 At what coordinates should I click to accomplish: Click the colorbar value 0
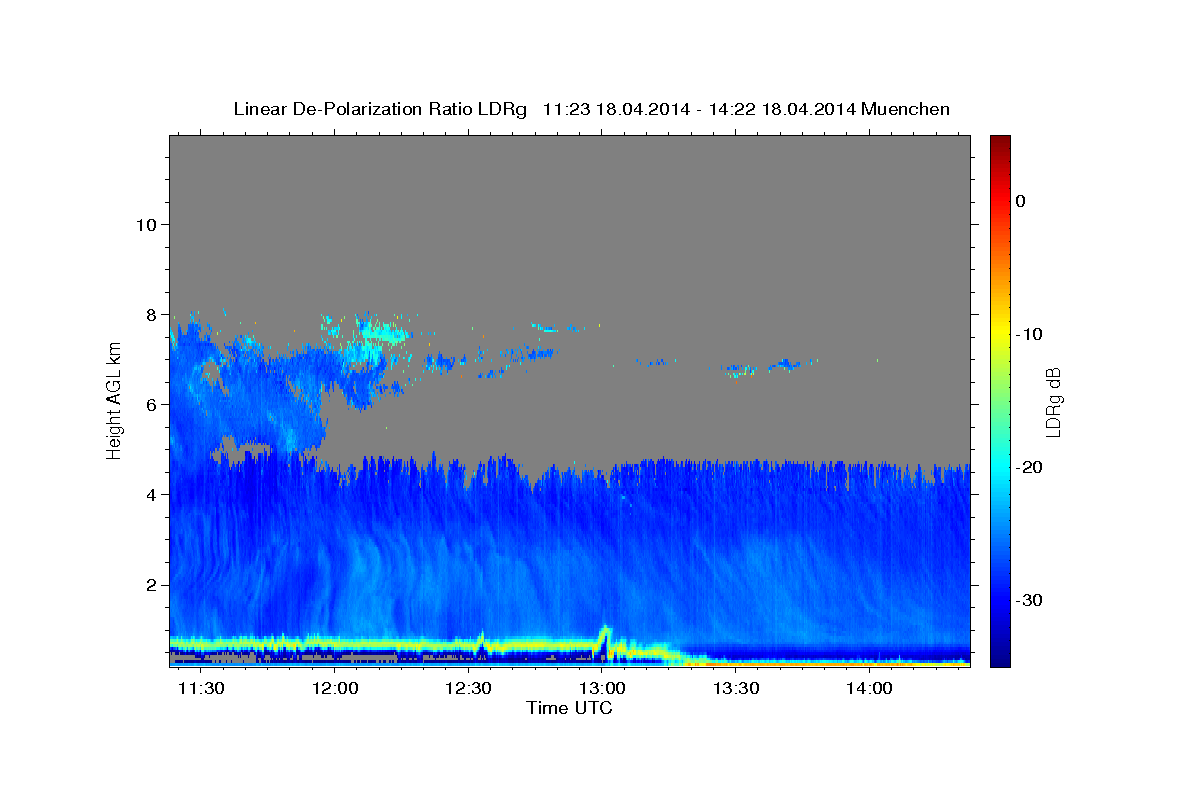click(1021, 201)
